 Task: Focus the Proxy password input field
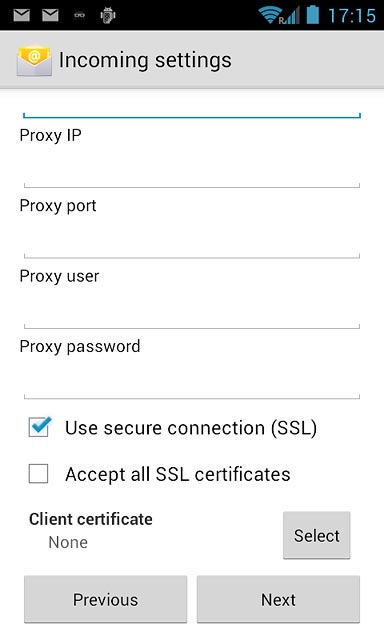192,380
